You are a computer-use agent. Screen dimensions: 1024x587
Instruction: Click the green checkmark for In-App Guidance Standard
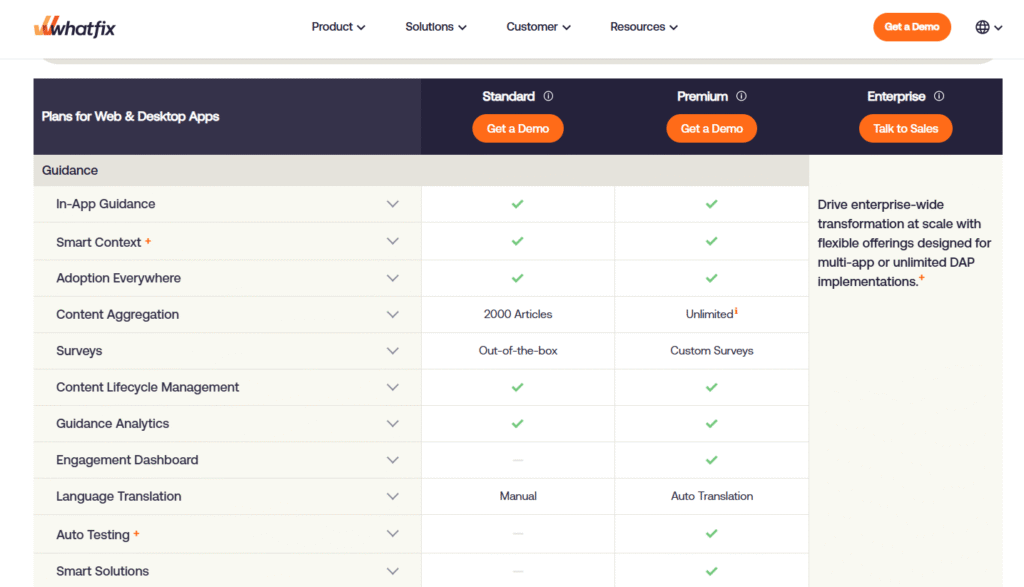517,204
